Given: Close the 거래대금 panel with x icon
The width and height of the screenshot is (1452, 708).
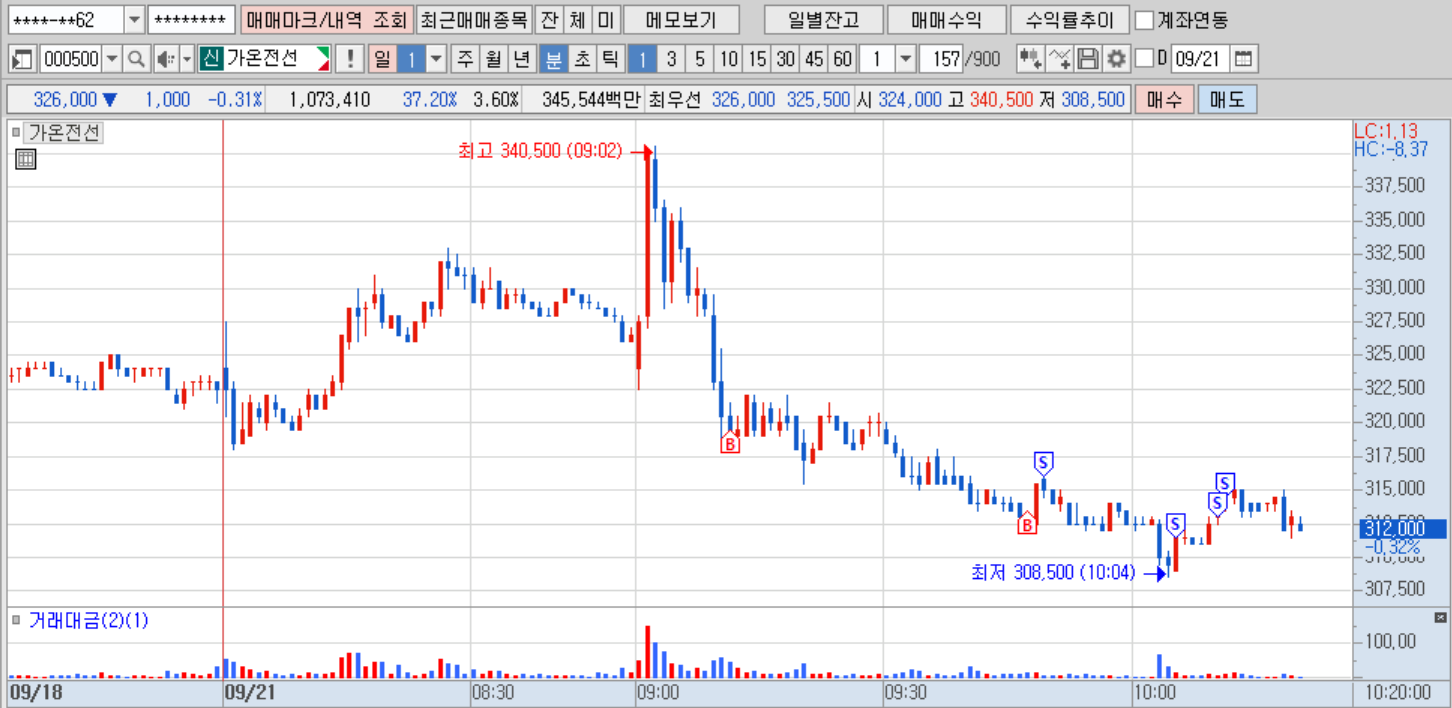Looking at the screenshot, I should tap(1441, 618).
